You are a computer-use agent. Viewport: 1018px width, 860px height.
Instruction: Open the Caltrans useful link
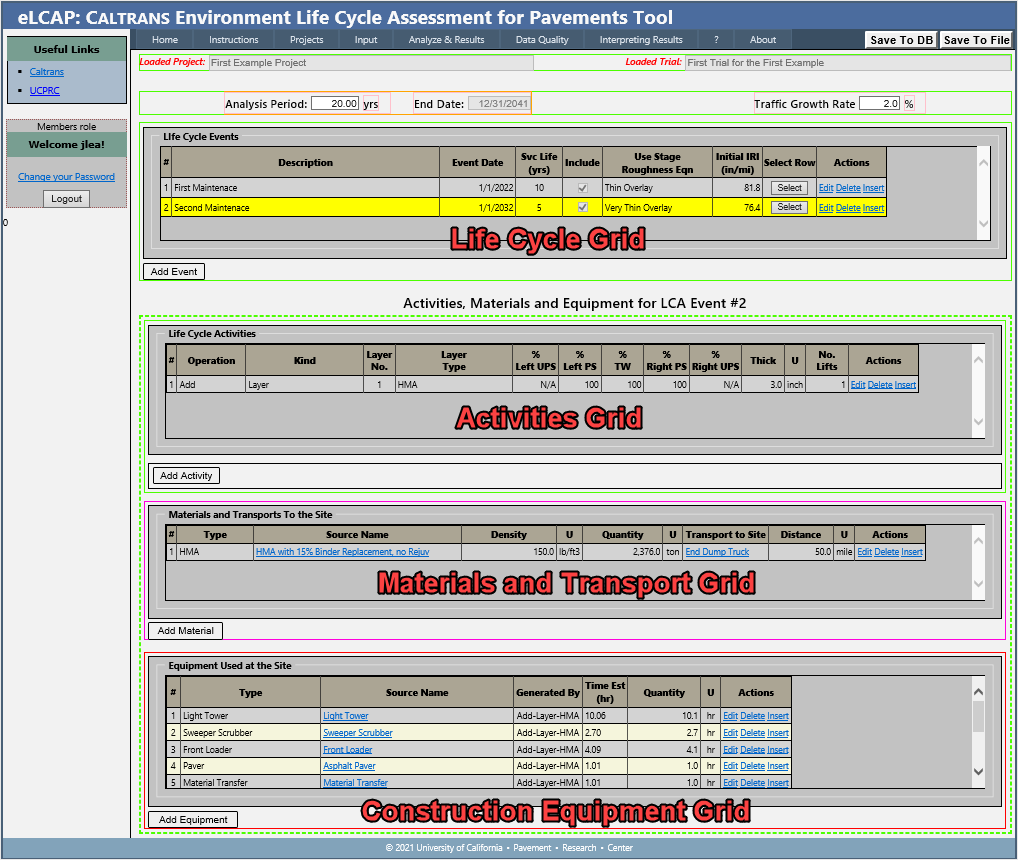click(47, 72)
